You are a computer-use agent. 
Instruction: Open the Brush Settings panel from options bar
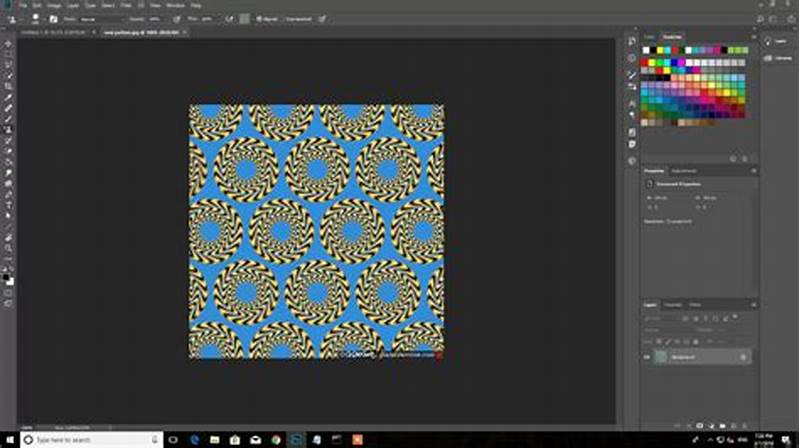point(54,19)
